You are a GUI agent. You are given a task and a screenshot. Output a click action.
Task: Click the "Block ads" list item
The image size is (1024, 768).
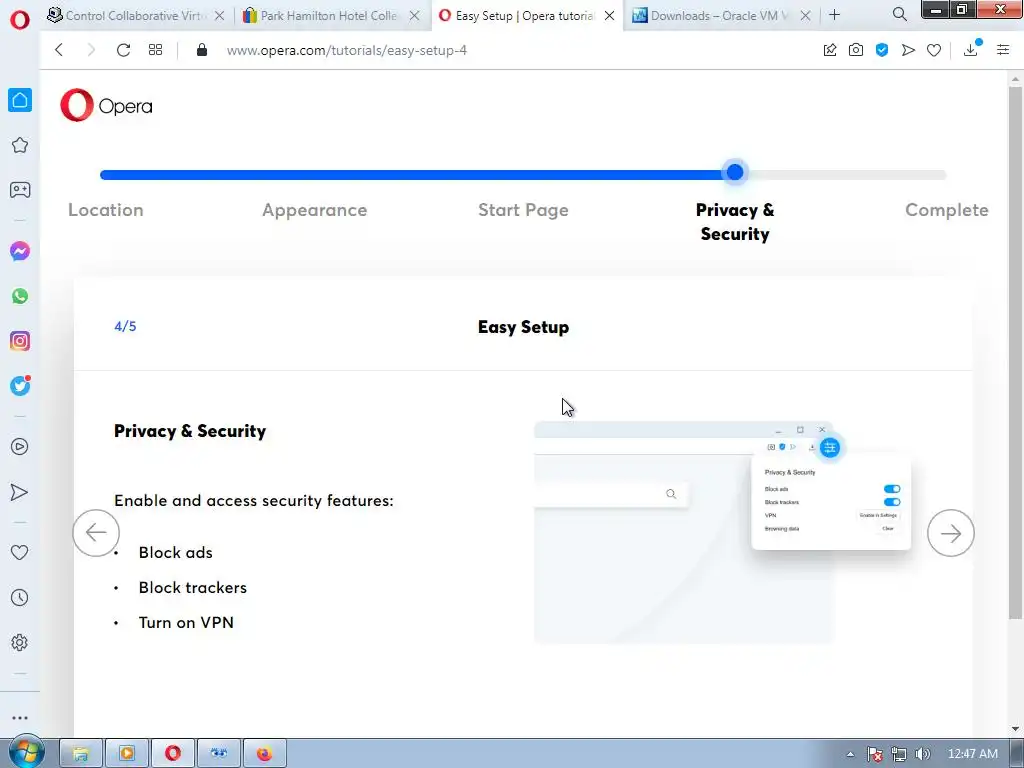[176, 552]
